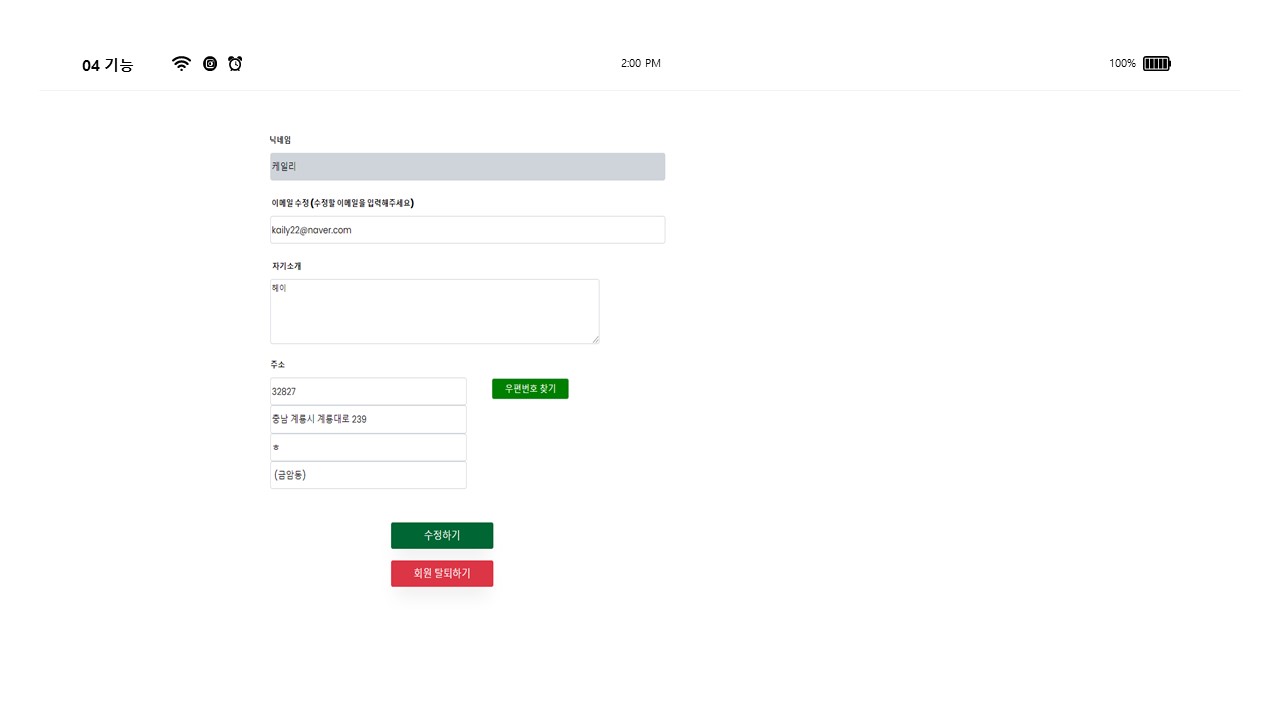Image resolution: width=1280 pixels, height=720 pixels.
Task: Select the kaily22@naver.com email input
Action: click(x=467, y=229)
